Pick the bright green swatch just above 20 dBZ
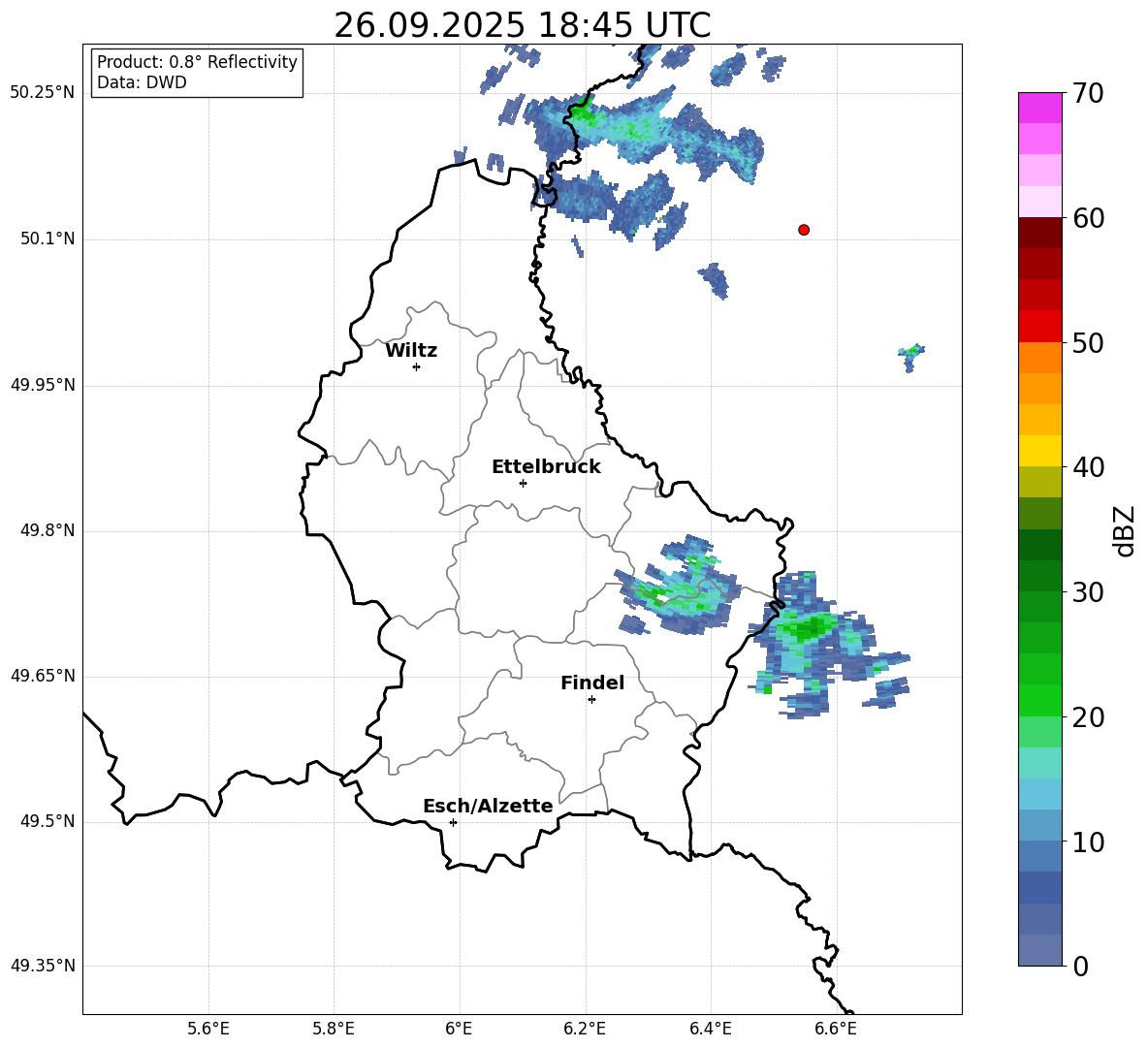Viewport: 1148px width, 1048px height. tap(1040, 700)
